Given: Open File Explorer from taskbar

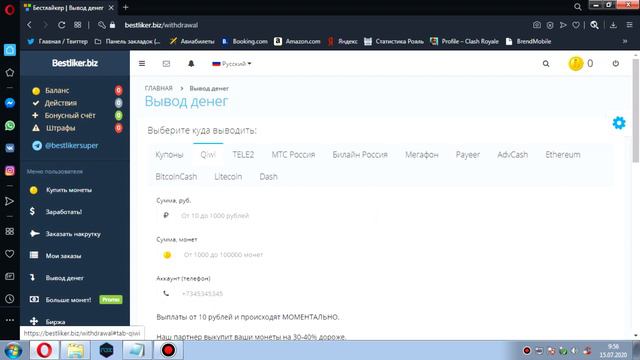Looking at the screenshot, I should pyautogui.click(x=76, y=350).
